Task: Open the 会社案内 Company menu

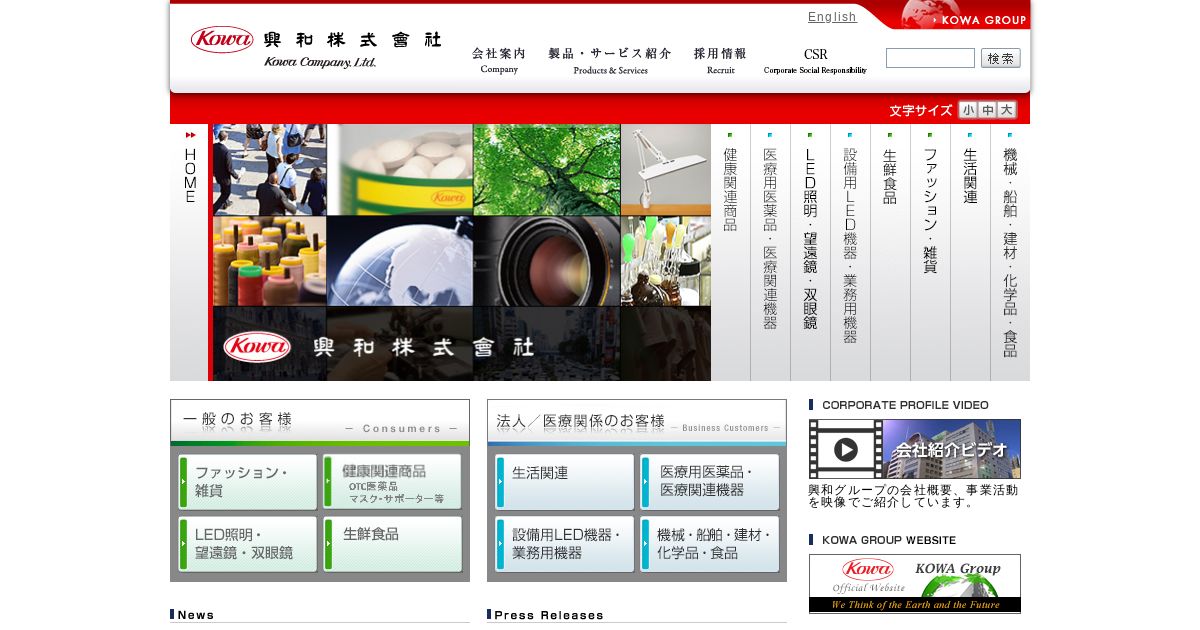Action: click(x=499, y=60)
